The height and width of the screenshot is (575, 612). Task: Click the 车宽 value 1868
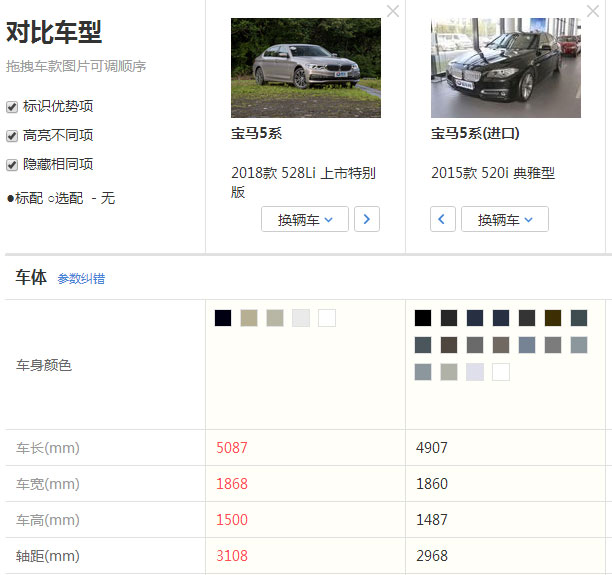point(232,484)
